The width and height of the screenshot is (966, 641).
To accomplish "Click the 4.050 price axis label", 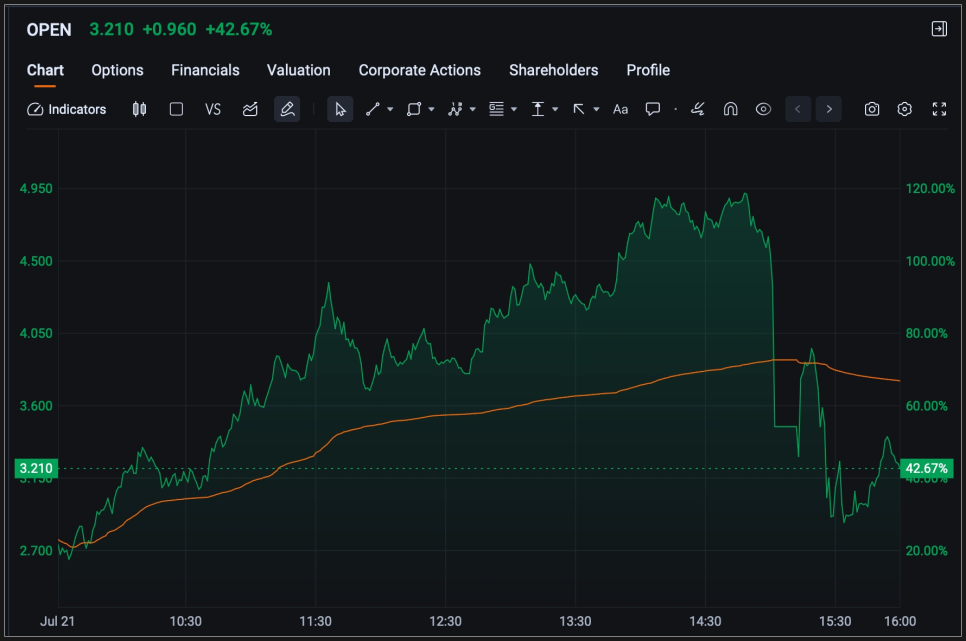I will [x=36, y=333].
